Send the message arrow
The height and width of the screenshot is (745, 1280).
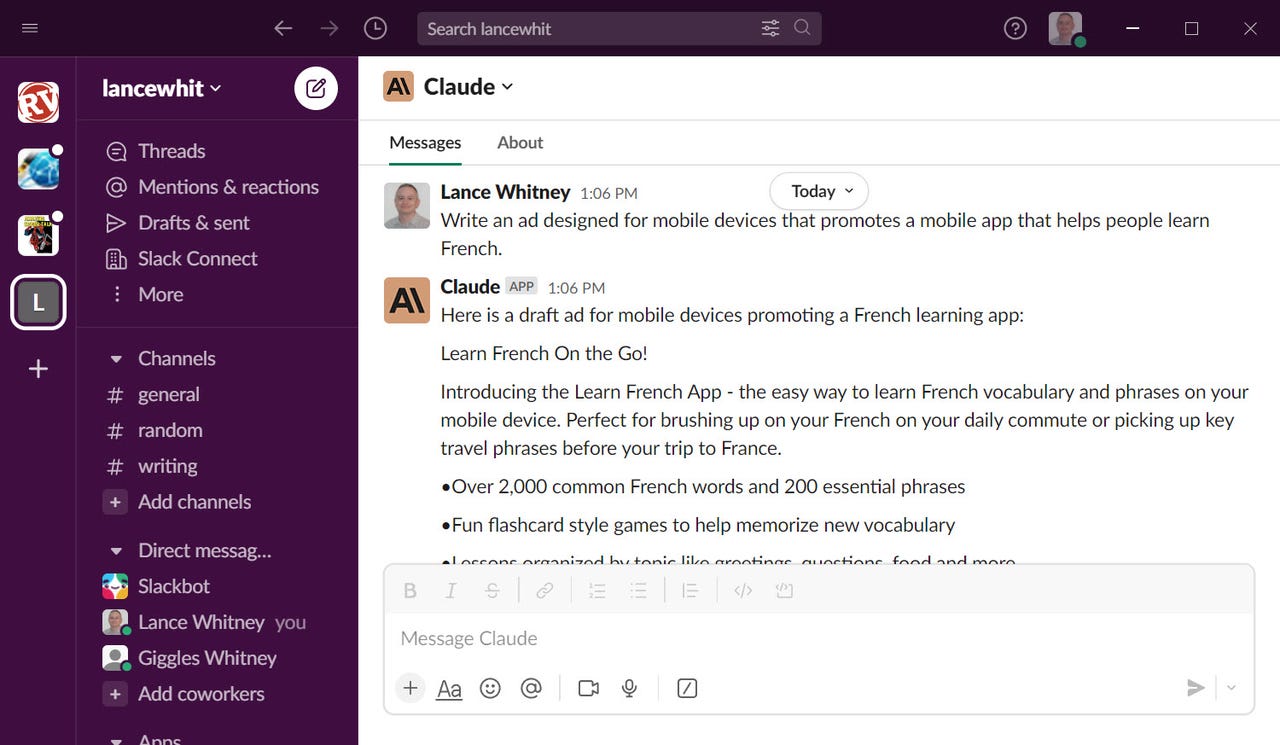(1195, 688)
